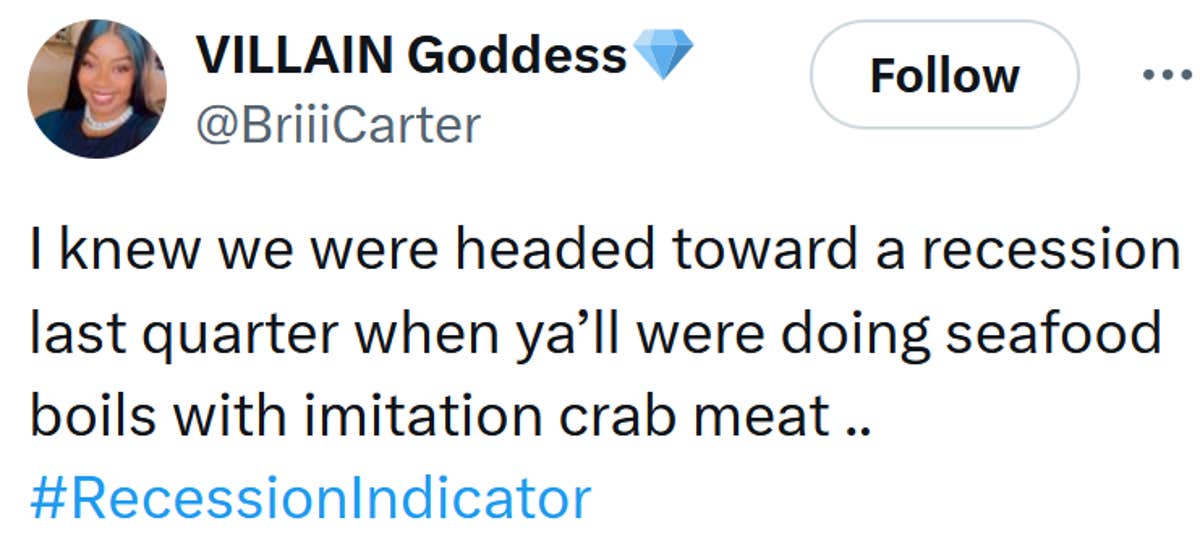Viewport: 1200px width, 557px height.
Task: Click the blue diamond emoji beside the name
Action: (x=664, y=55)
